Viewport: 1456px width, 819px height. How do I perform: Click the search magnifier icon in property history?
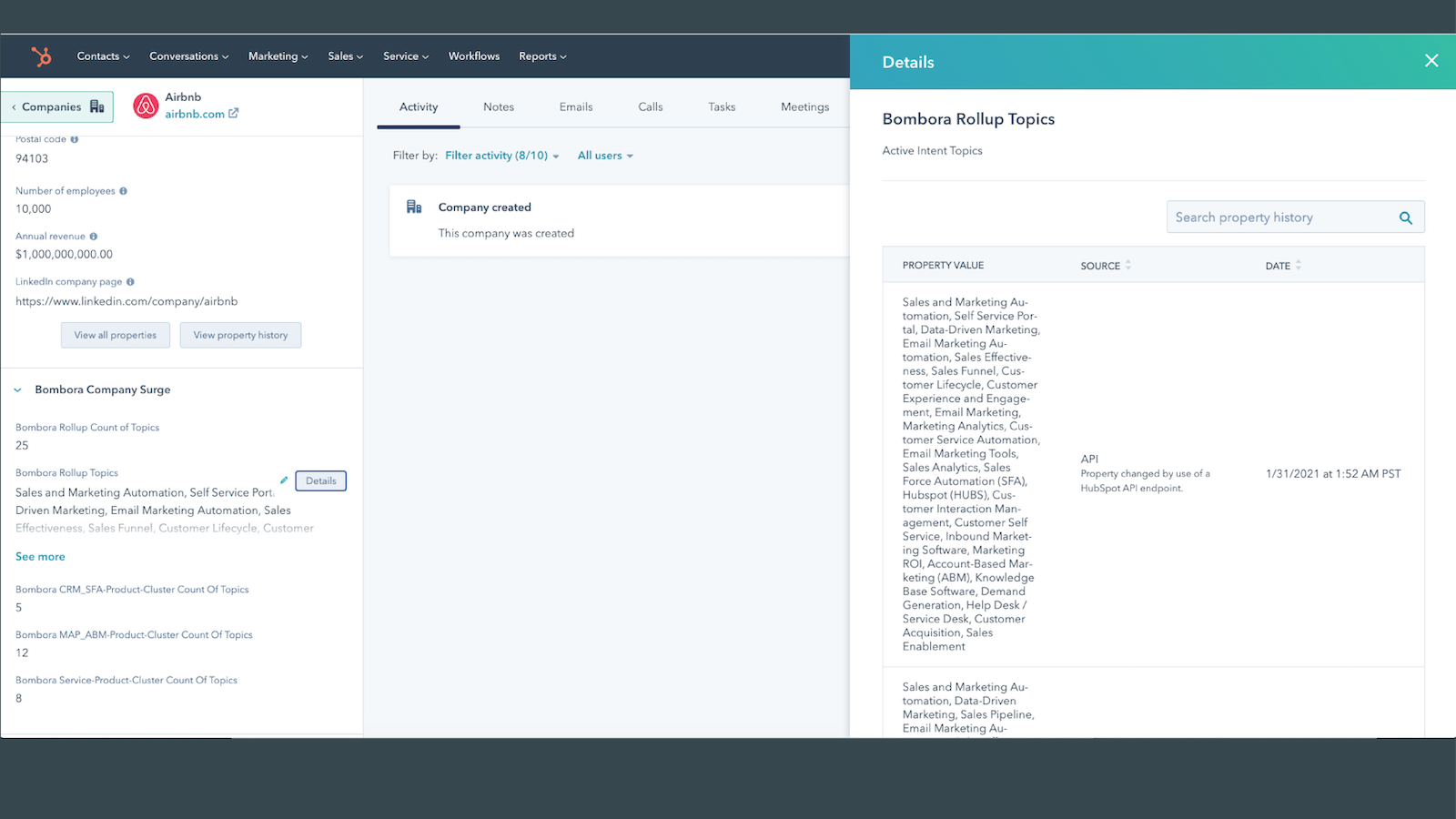click(x=1405, y=217)
